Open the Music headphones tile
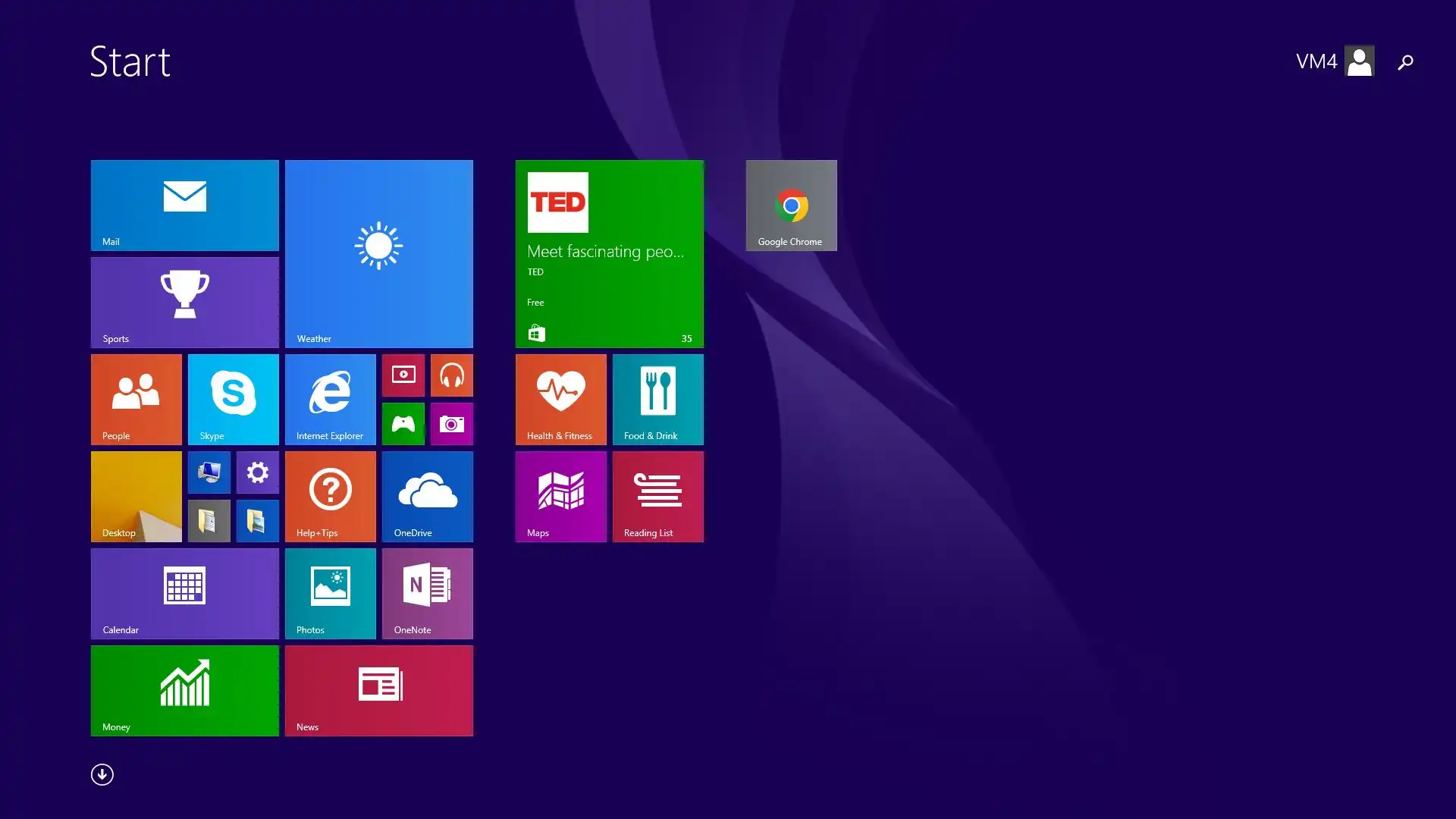The width and height of the screenshot is (1456, 819). pyautogui.click(x=451, y=375)
